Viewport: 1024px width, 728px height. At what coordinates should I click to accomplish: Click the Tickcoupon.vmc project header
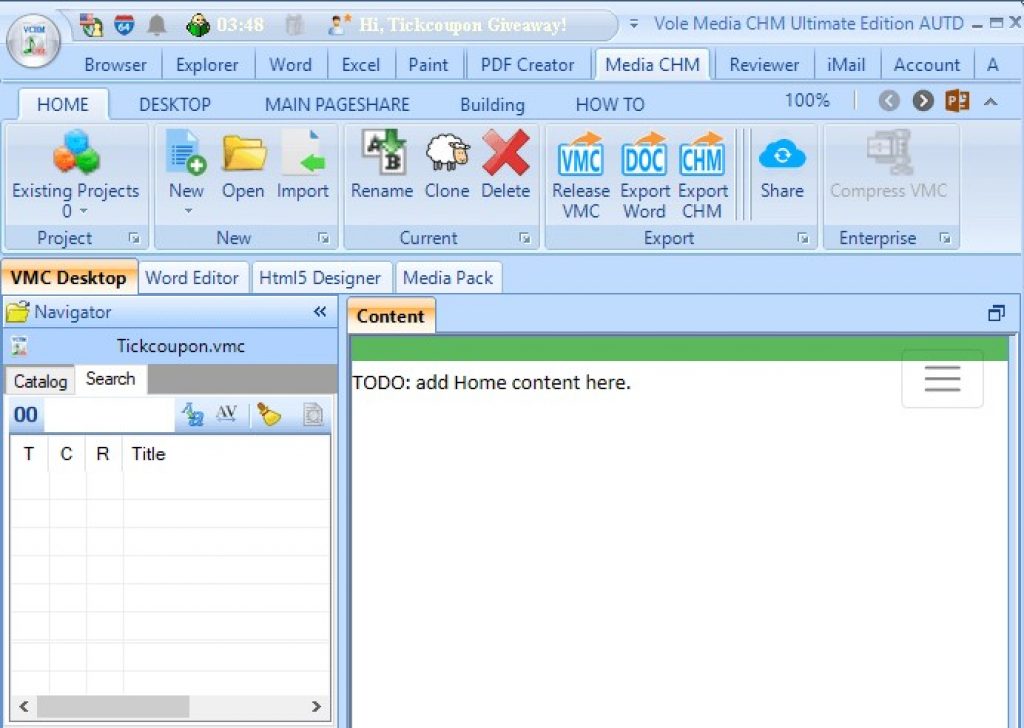tap(171, 346)
